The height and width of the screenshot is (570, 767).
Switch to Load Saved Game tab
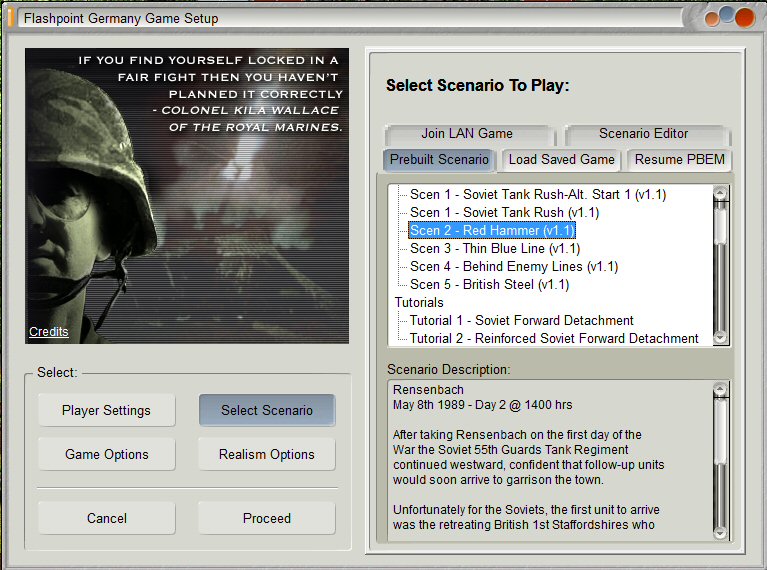coord(561,160)
